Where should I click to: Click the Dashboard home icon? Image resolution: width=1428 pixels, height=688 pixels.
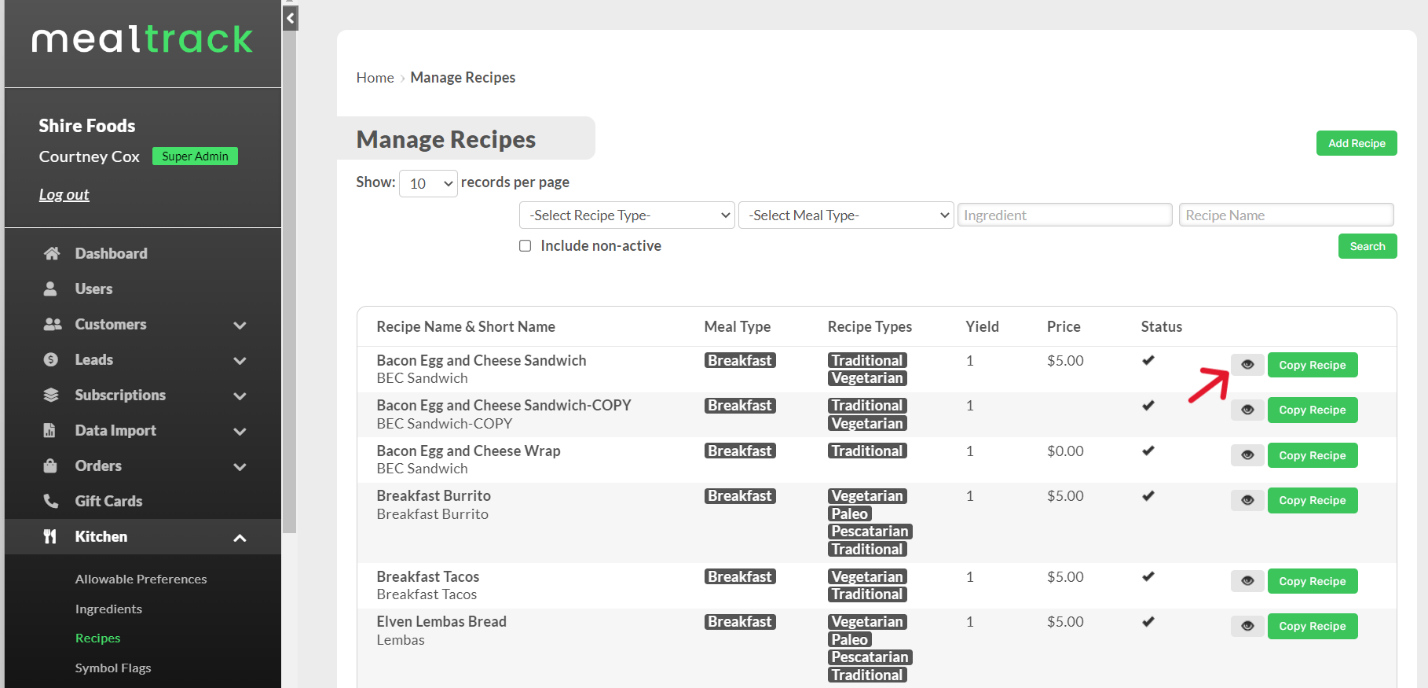click(x=51, y=254)
